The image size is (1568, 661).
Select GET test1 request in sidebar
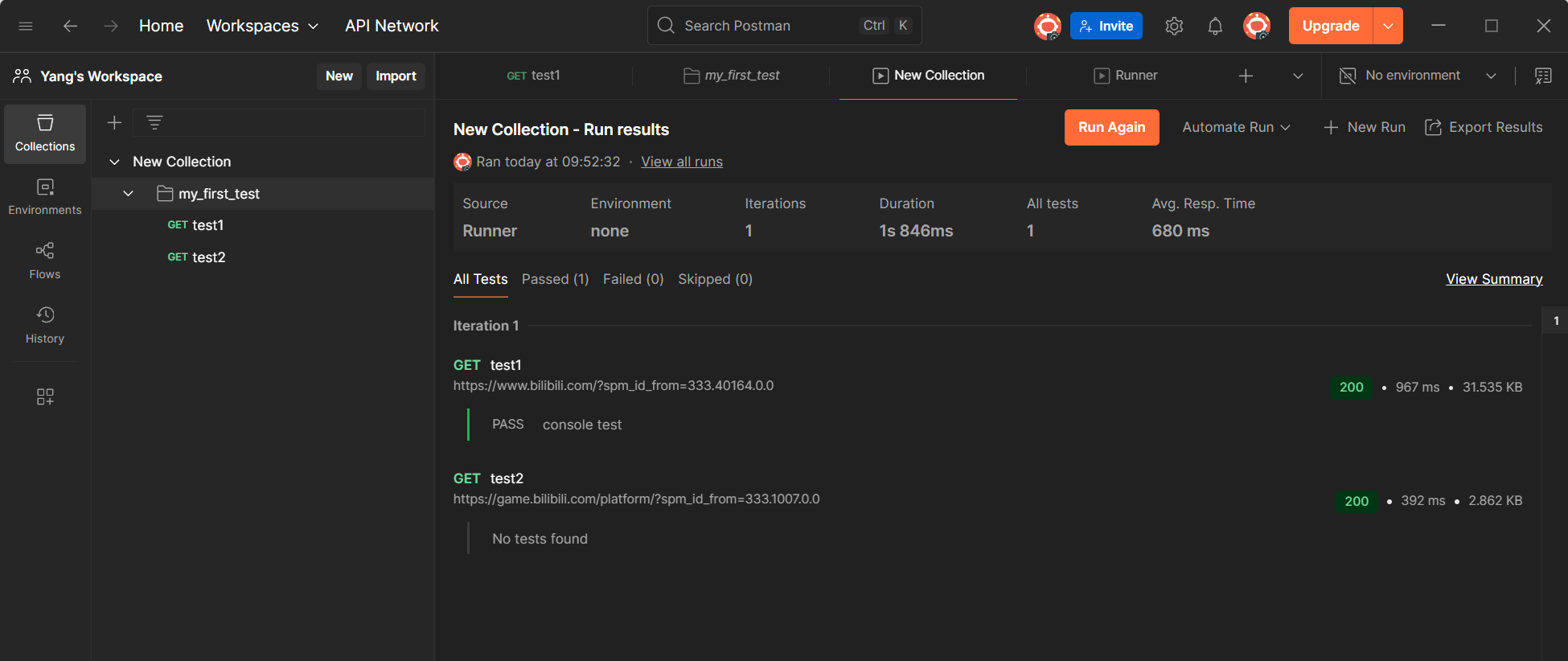[263, 225]
